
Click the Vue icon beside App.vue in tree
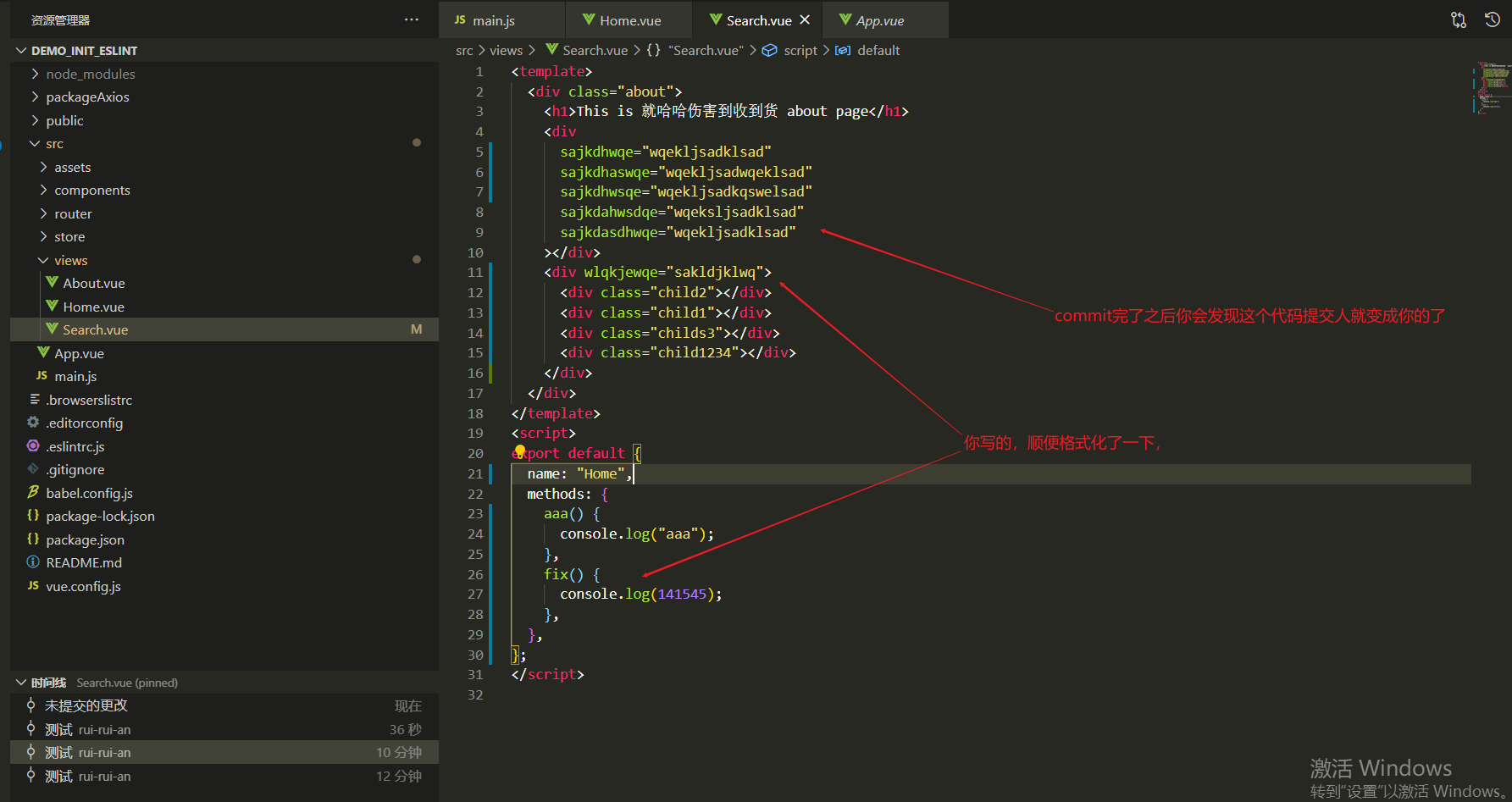tap(44, 352)
